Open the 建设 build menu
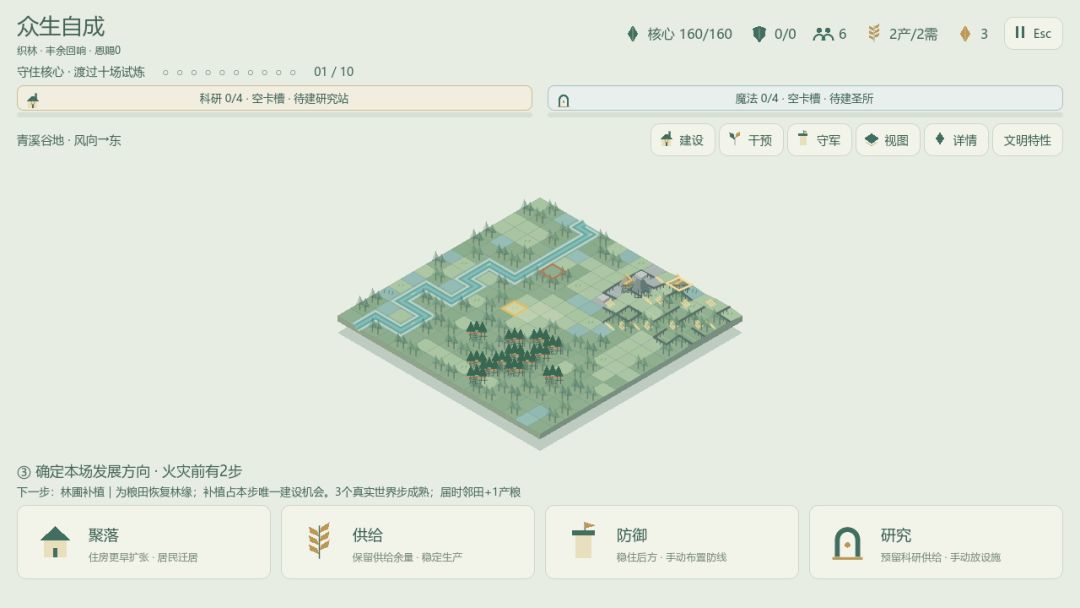Image resolution: width=1080 pixels, height=608 pixels. point(682,140)
